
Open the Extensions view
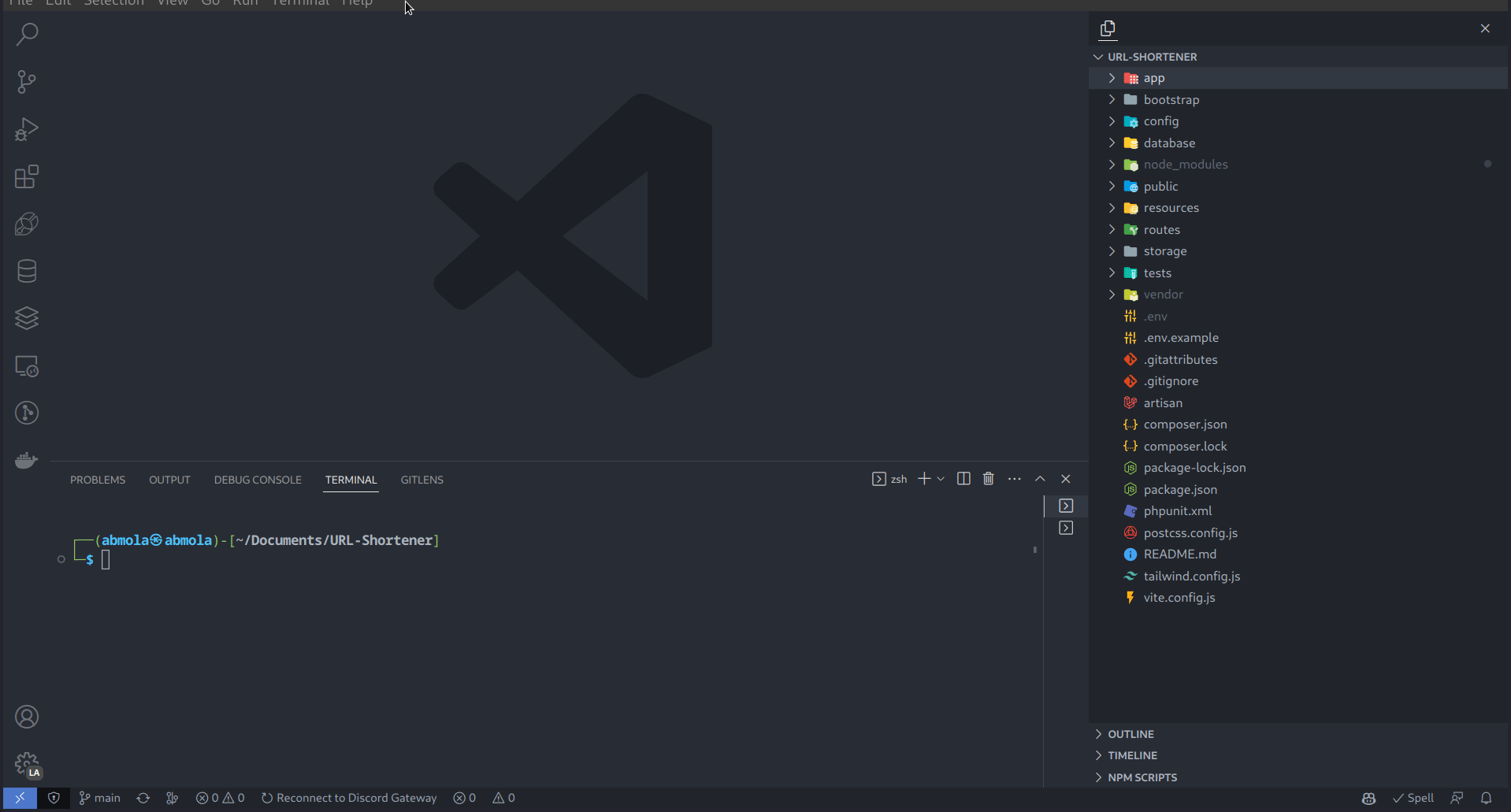coord(27,176)
